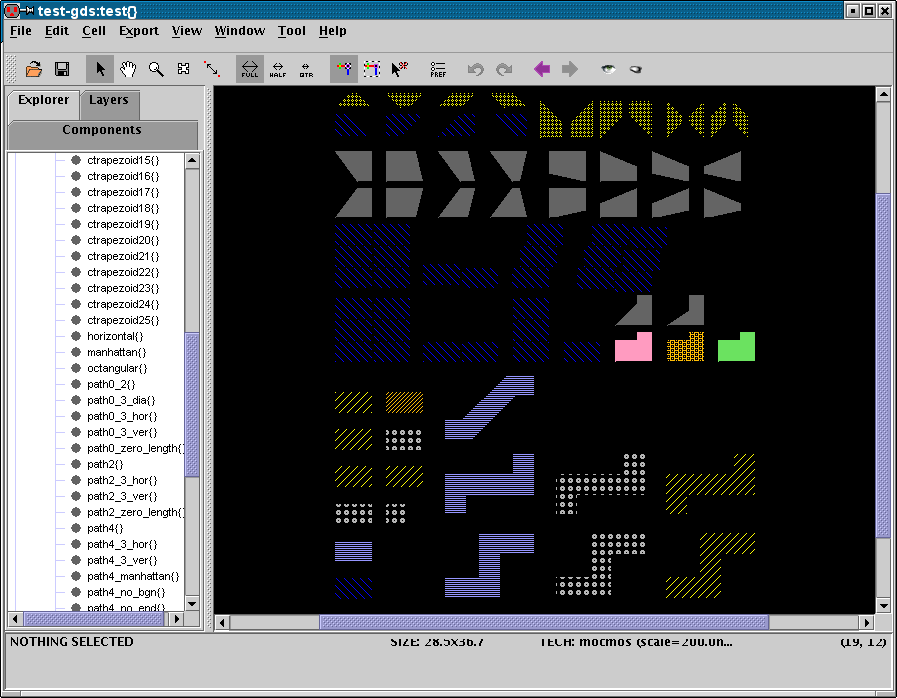Click the bullet icon beside path4{}
The image size is (897, 698).
76,528
